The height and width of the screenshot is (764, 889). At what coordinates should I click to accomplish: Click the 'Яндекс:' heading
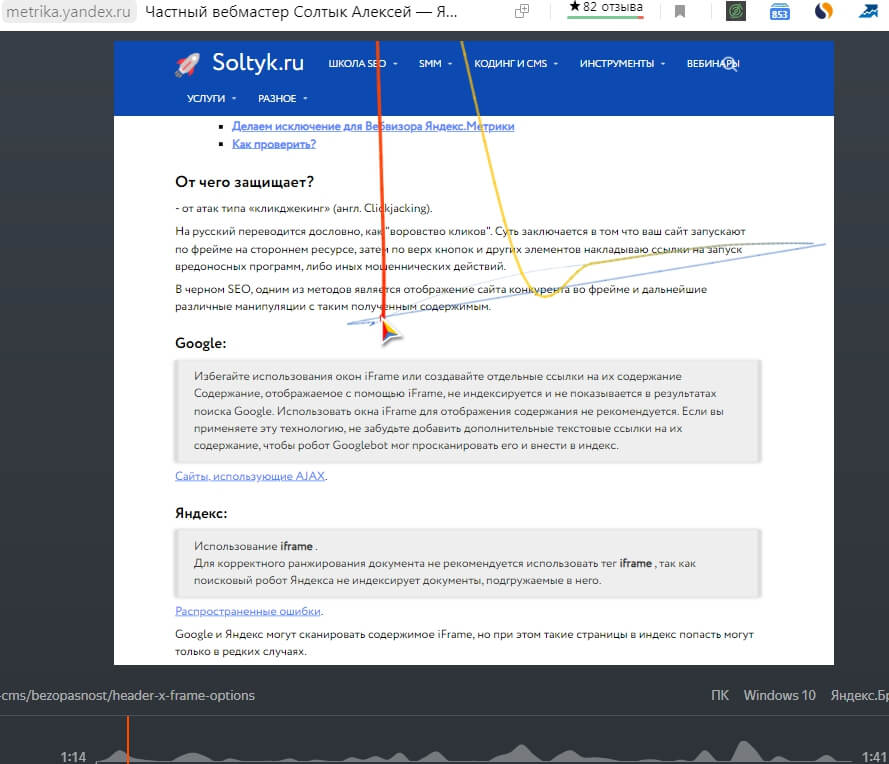(x=201, y=513)
